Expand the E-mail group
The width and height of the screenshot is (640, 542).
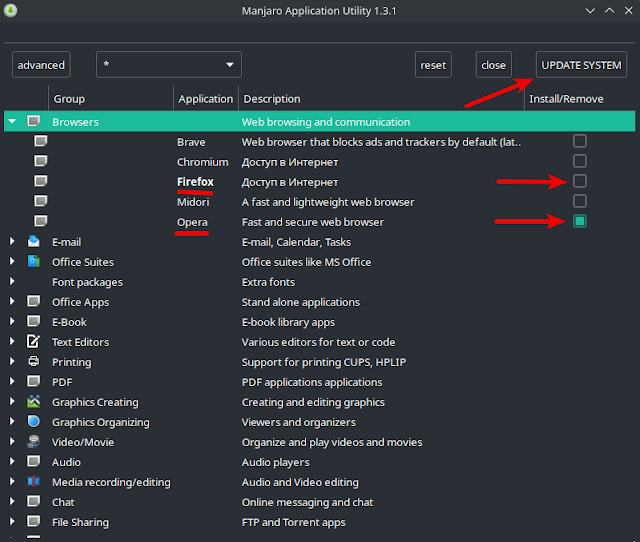(12, 241)
